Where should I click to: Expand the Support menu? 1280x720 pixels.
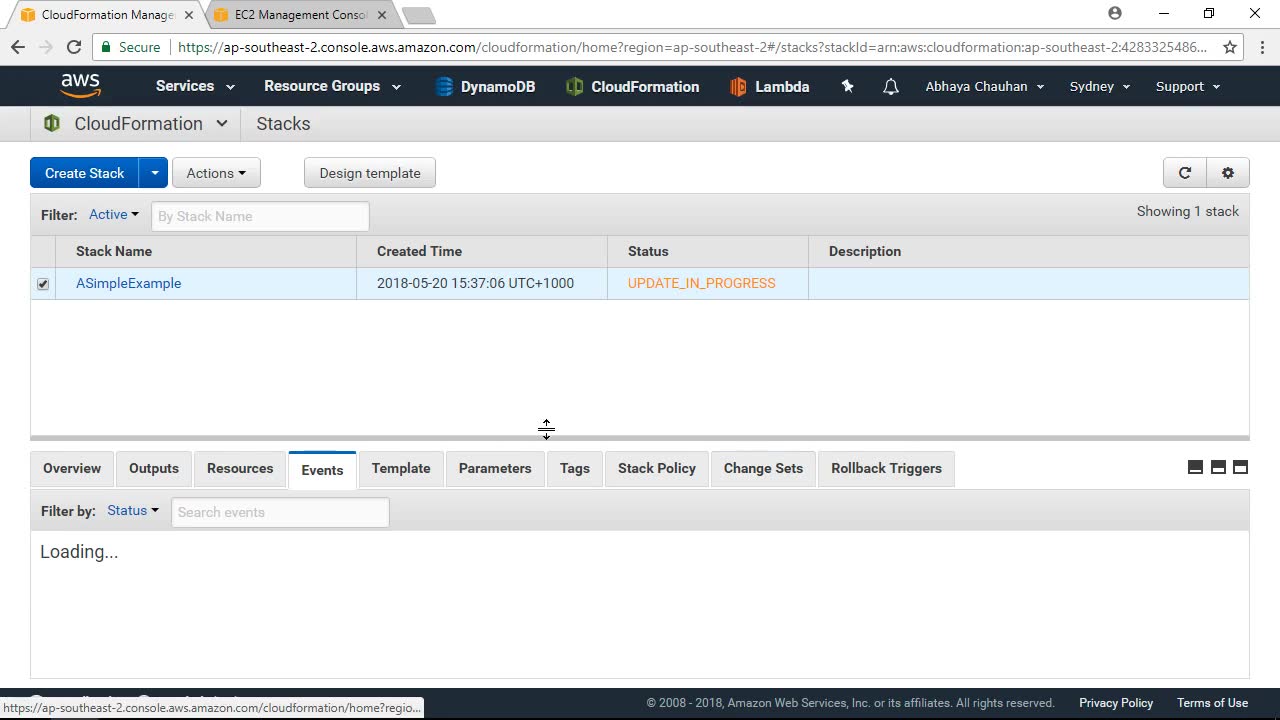click(x=1188, y=86)
